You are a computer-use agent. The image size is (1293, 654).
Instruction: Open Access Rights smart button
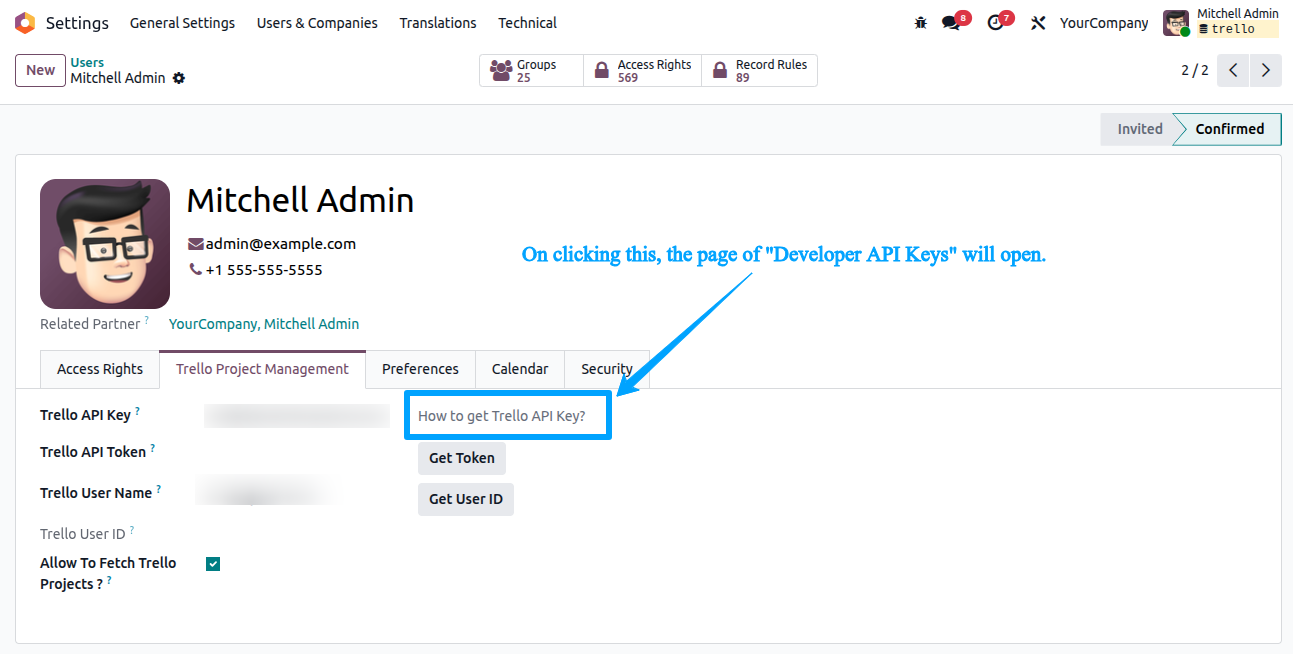pyautogui.click(x=642, y=71)
